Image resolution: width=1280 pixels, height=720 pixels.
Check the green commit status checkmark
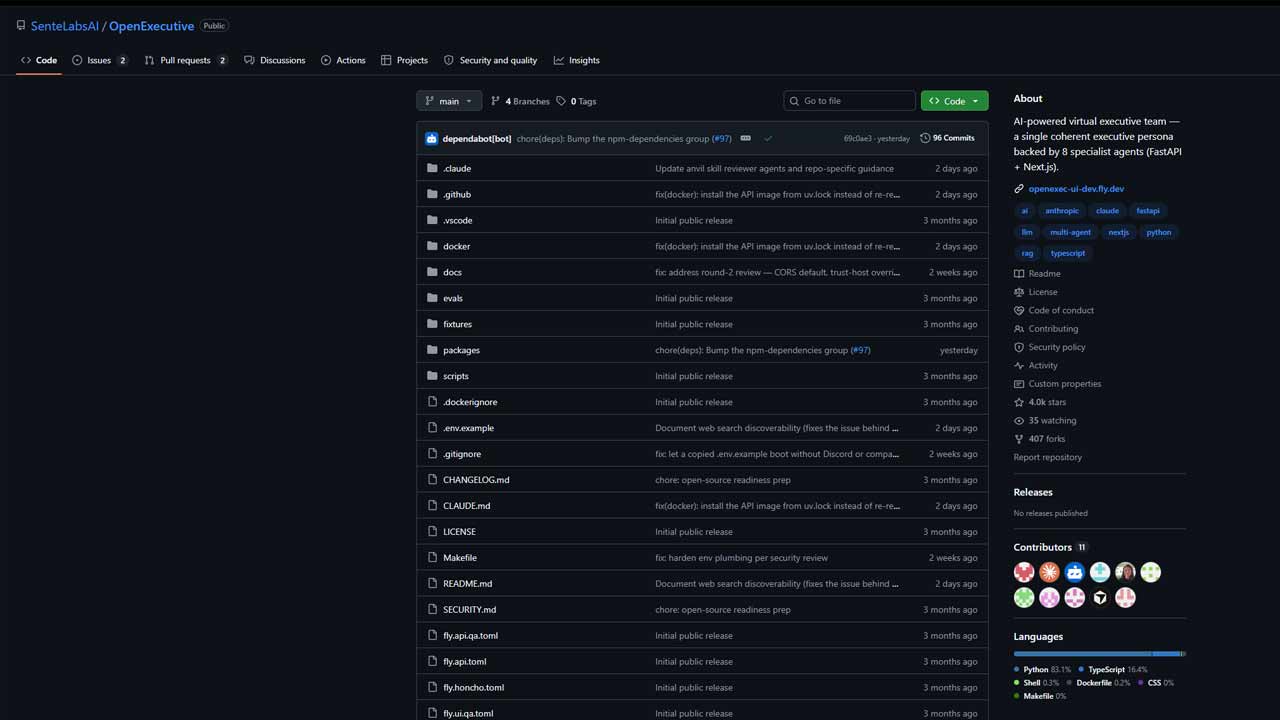[x=768, y=138]
